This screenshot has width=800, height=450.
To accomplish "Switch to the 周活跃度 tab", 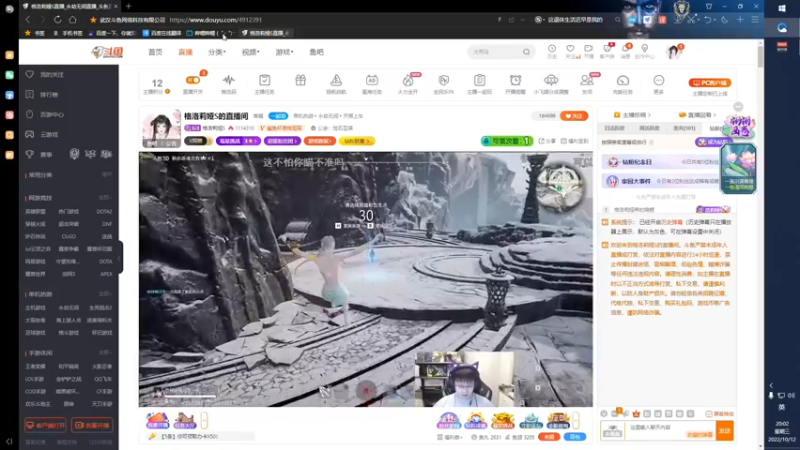I will coord(649,129).
